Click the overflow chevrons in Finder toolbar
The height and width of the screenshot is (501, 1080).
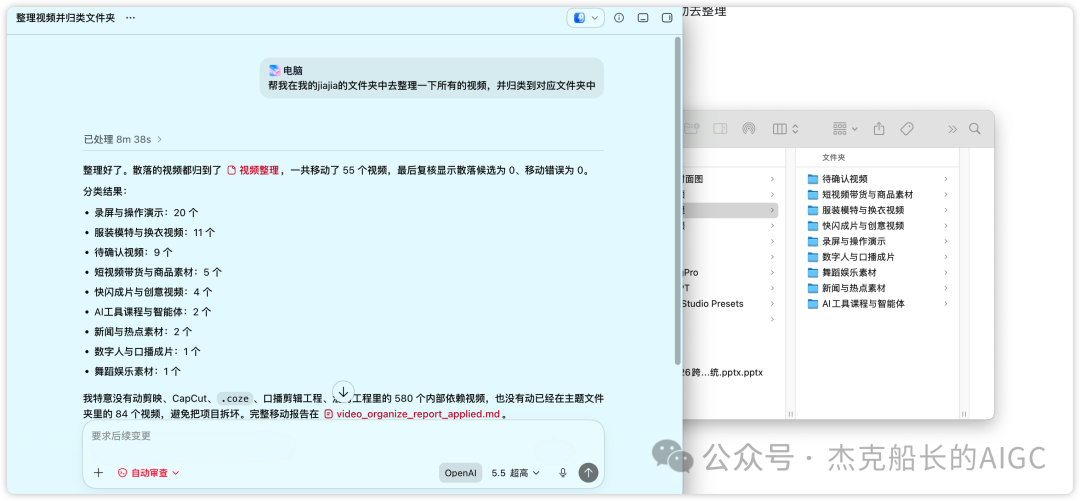pyautogui.click(x=953, y=129)
